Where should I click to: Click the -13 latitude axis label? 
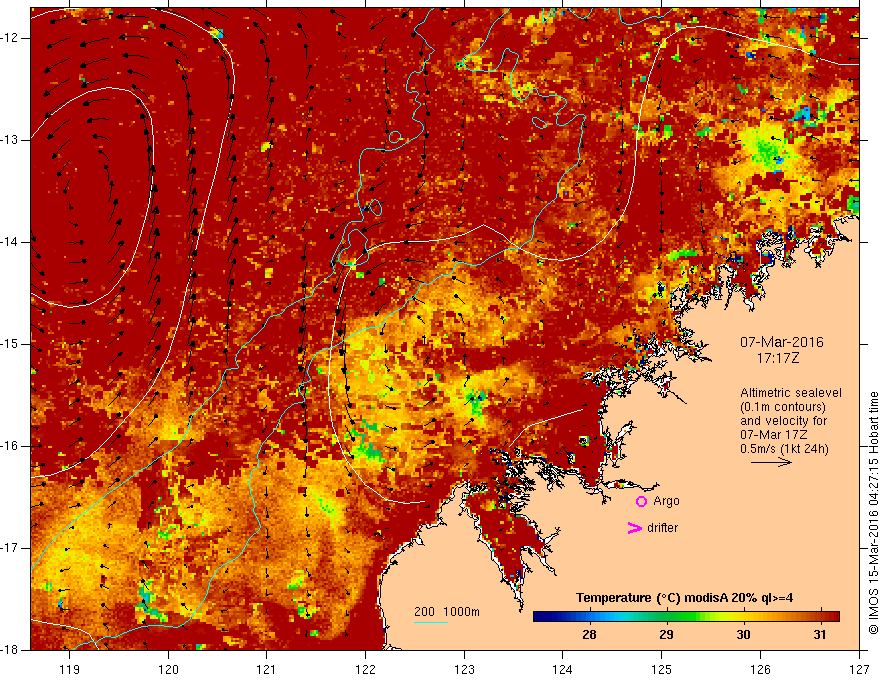(x=11, y=140)
